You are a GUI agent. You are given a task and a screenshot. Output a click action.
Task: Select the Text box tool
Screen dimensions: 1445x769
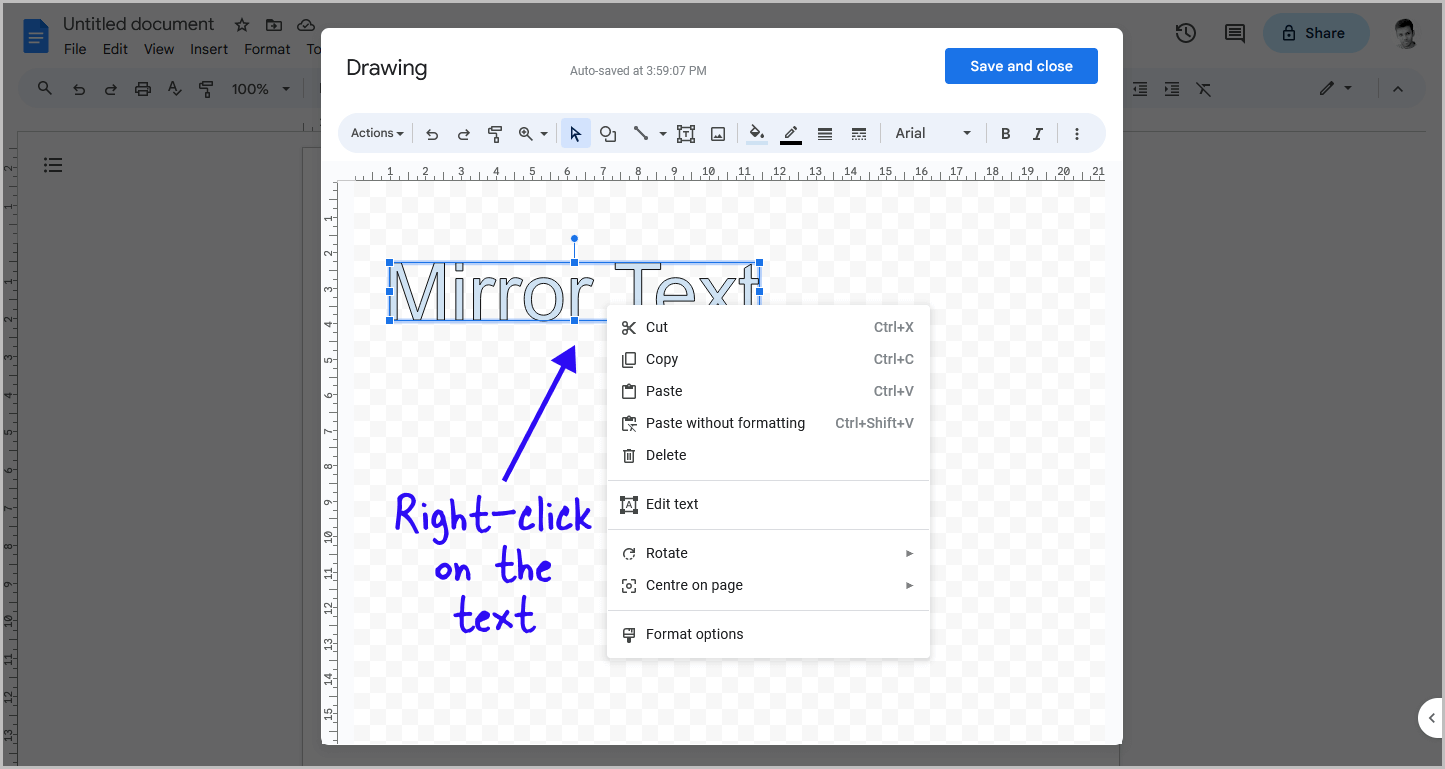[686, 133]
